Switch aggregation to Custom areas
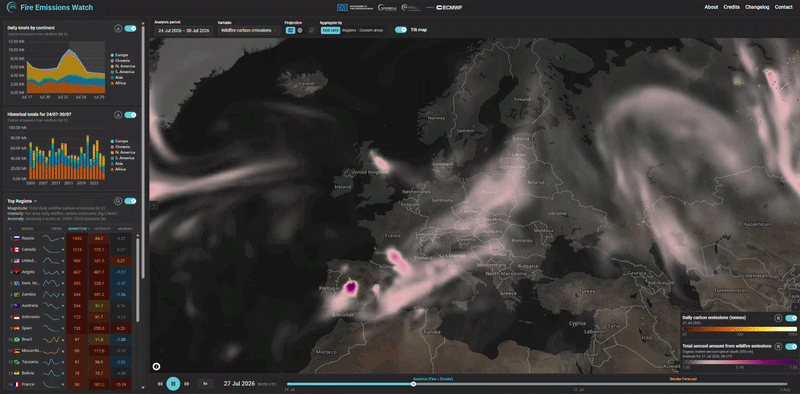 coord(371,30)
